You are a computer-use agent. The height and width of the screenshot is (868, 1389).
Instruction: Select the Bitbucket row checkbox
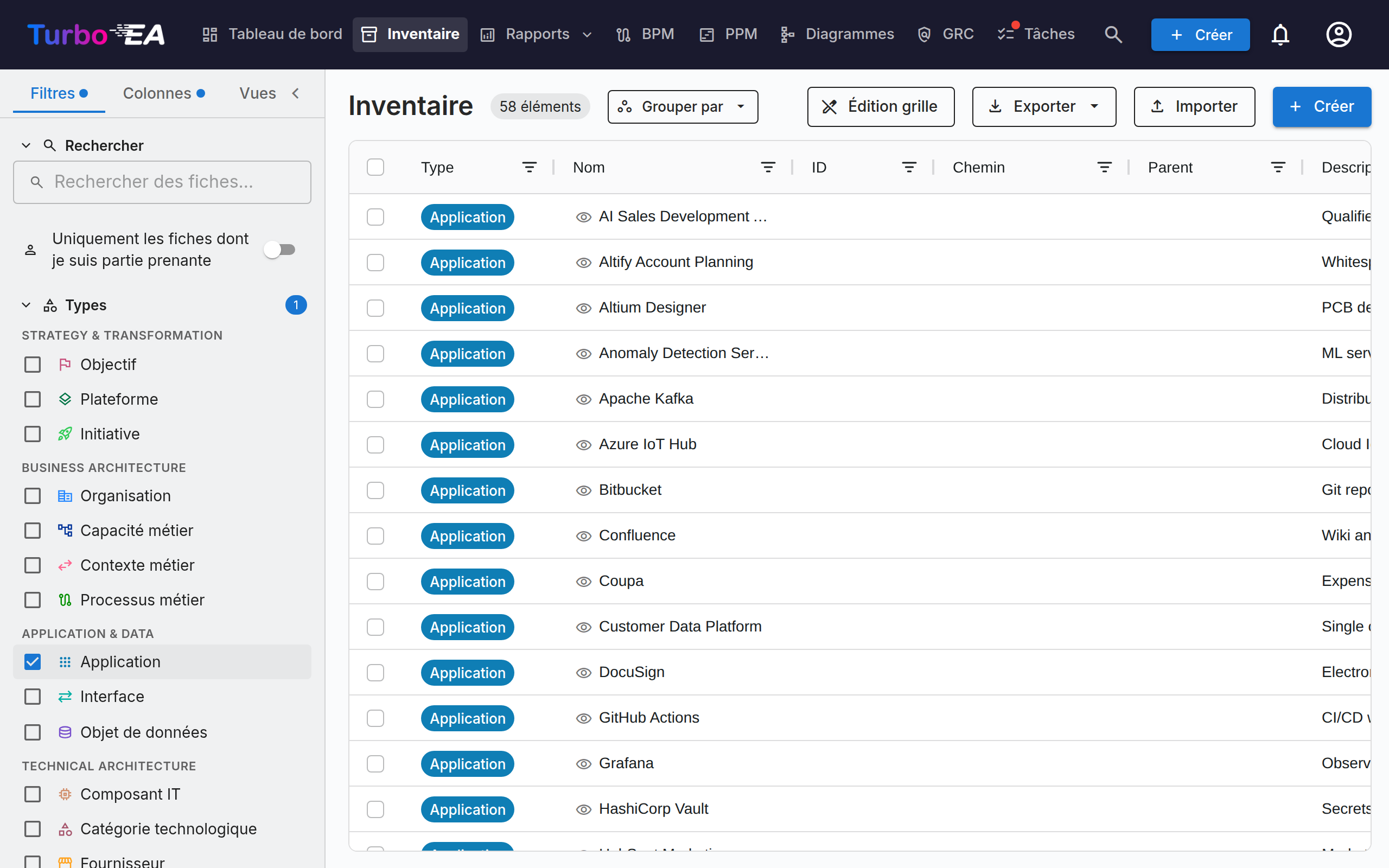[x=375, y=490]
